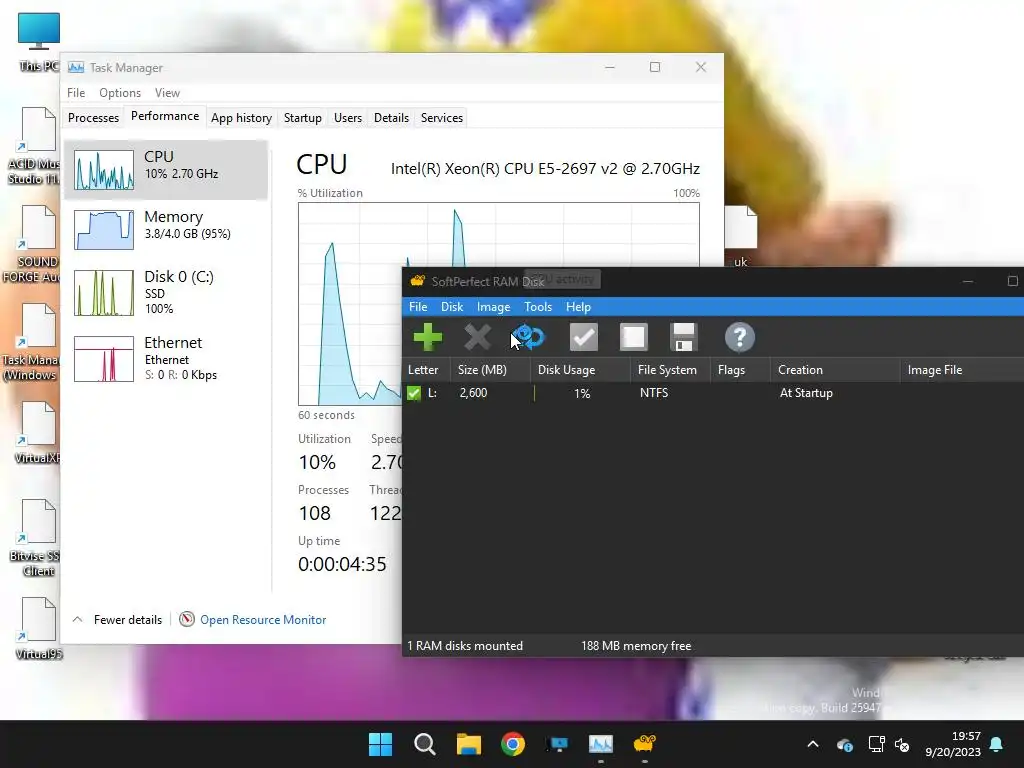Open the Image menu
The width and height of the screenshot is (1024, 768).
click(x=494, y=307)
